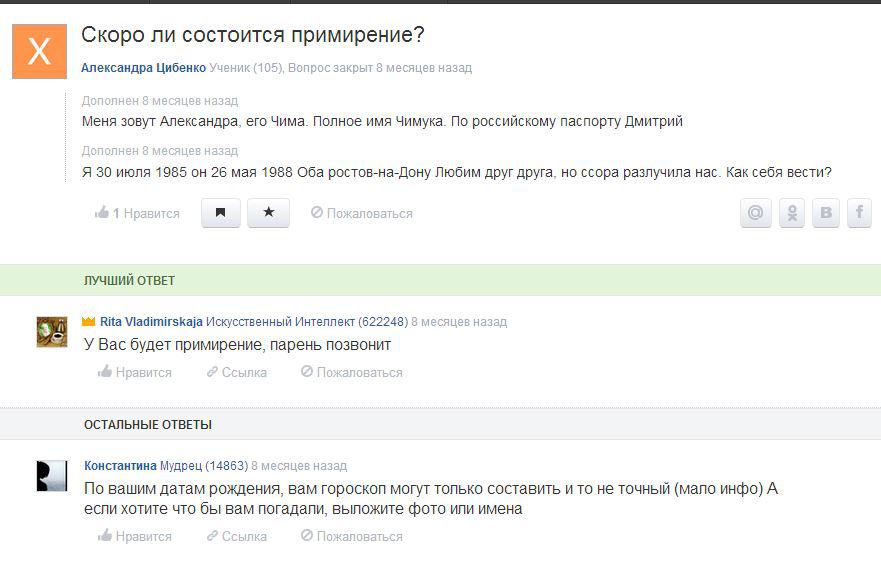
Task: Share to VKontakte icon
Action: (826, 213)
